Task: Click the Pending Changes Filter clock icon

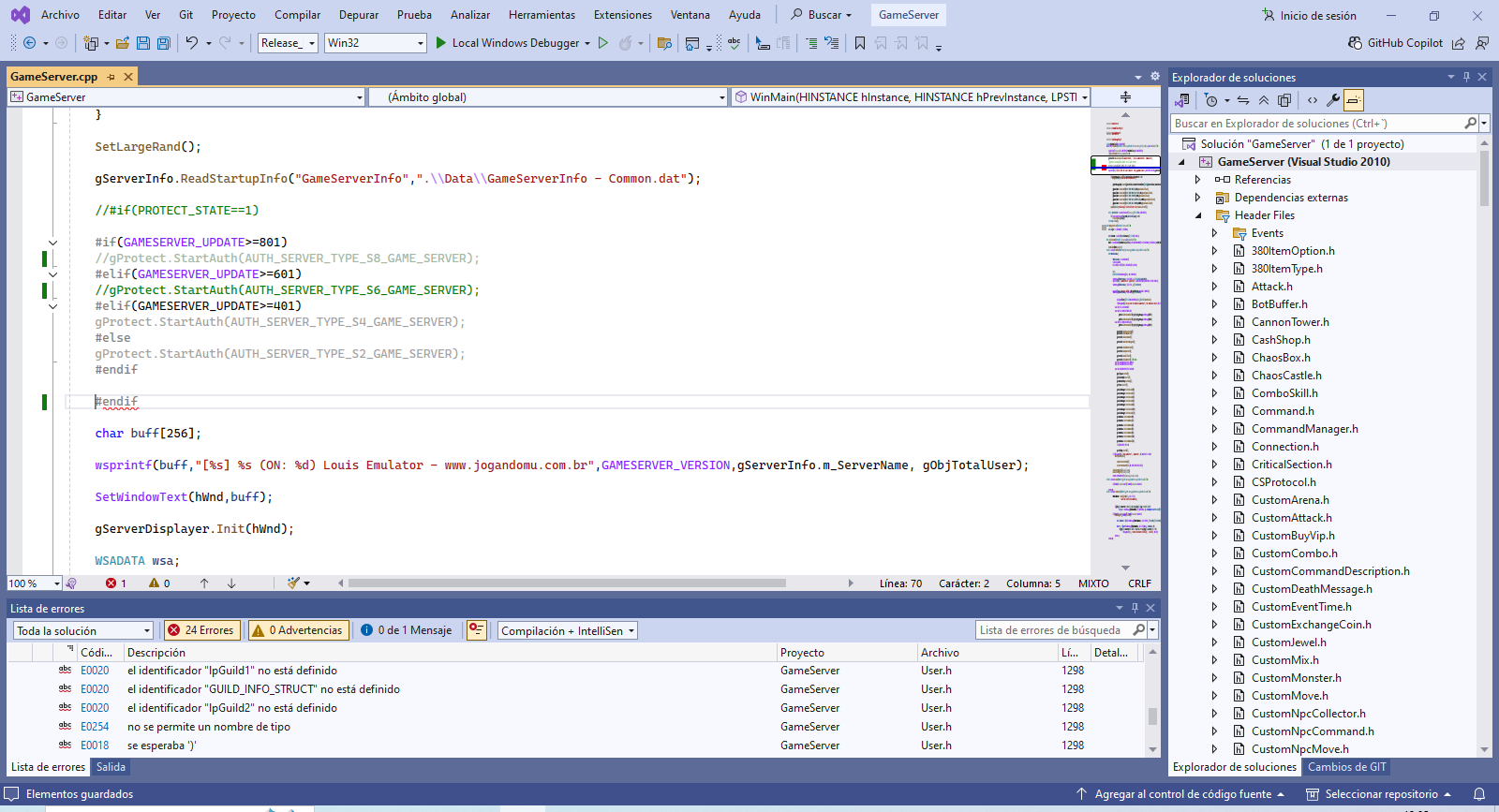Action: 1211,100
